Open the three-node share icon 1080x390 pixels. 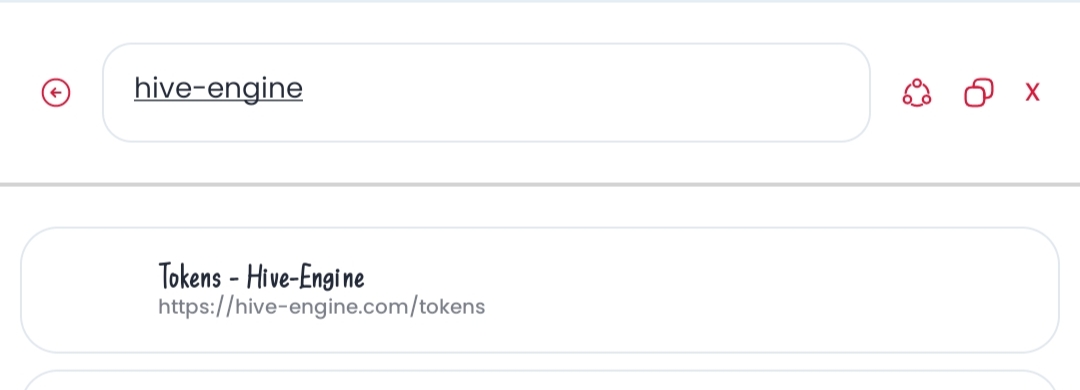pos(917,92)
